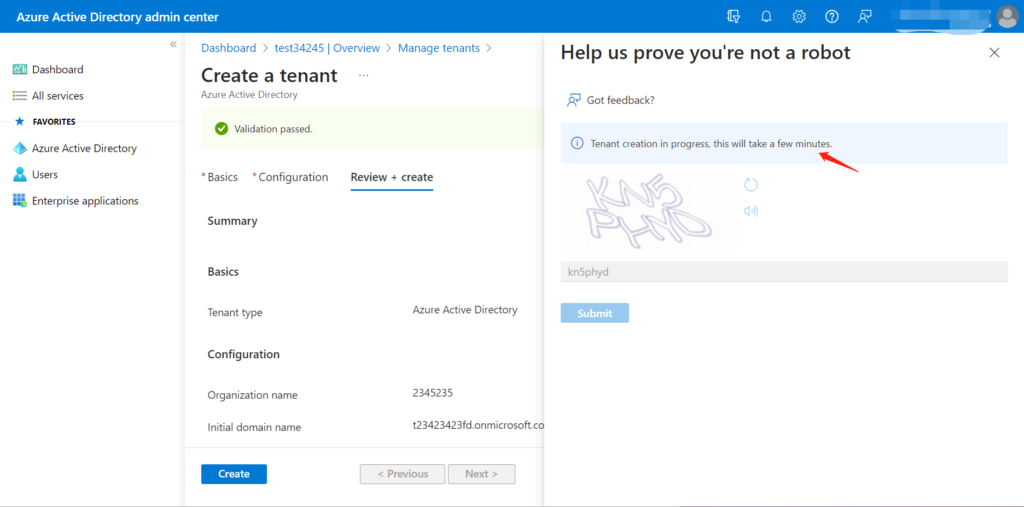Play the audio captcha
The image size is (1024, 507).
[751, 211]
